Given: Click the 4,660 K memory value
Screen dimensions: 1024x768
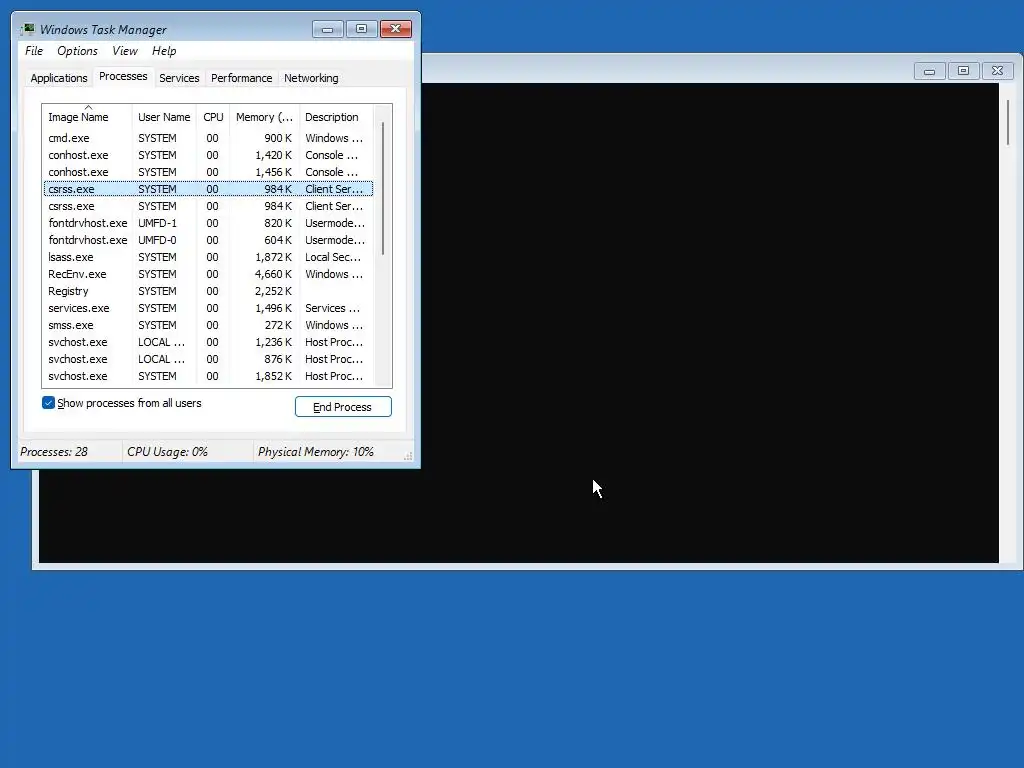Looking at the screenshot, I should pos(273,274).
